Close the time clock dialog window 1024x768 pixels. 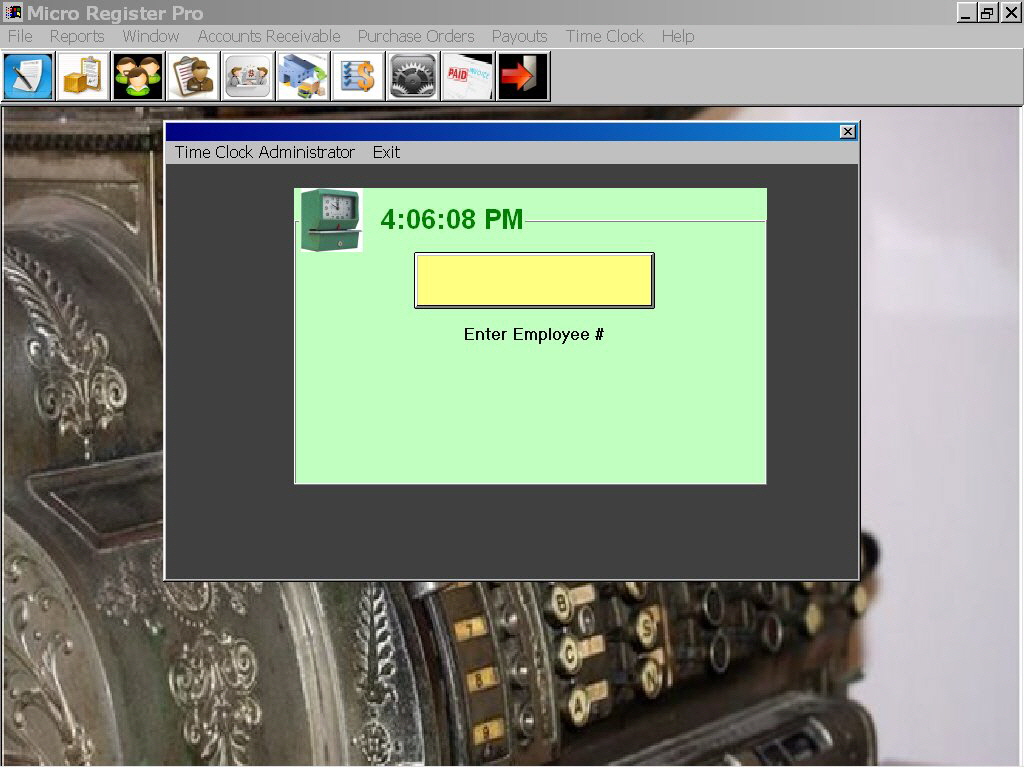coord(847,132)
